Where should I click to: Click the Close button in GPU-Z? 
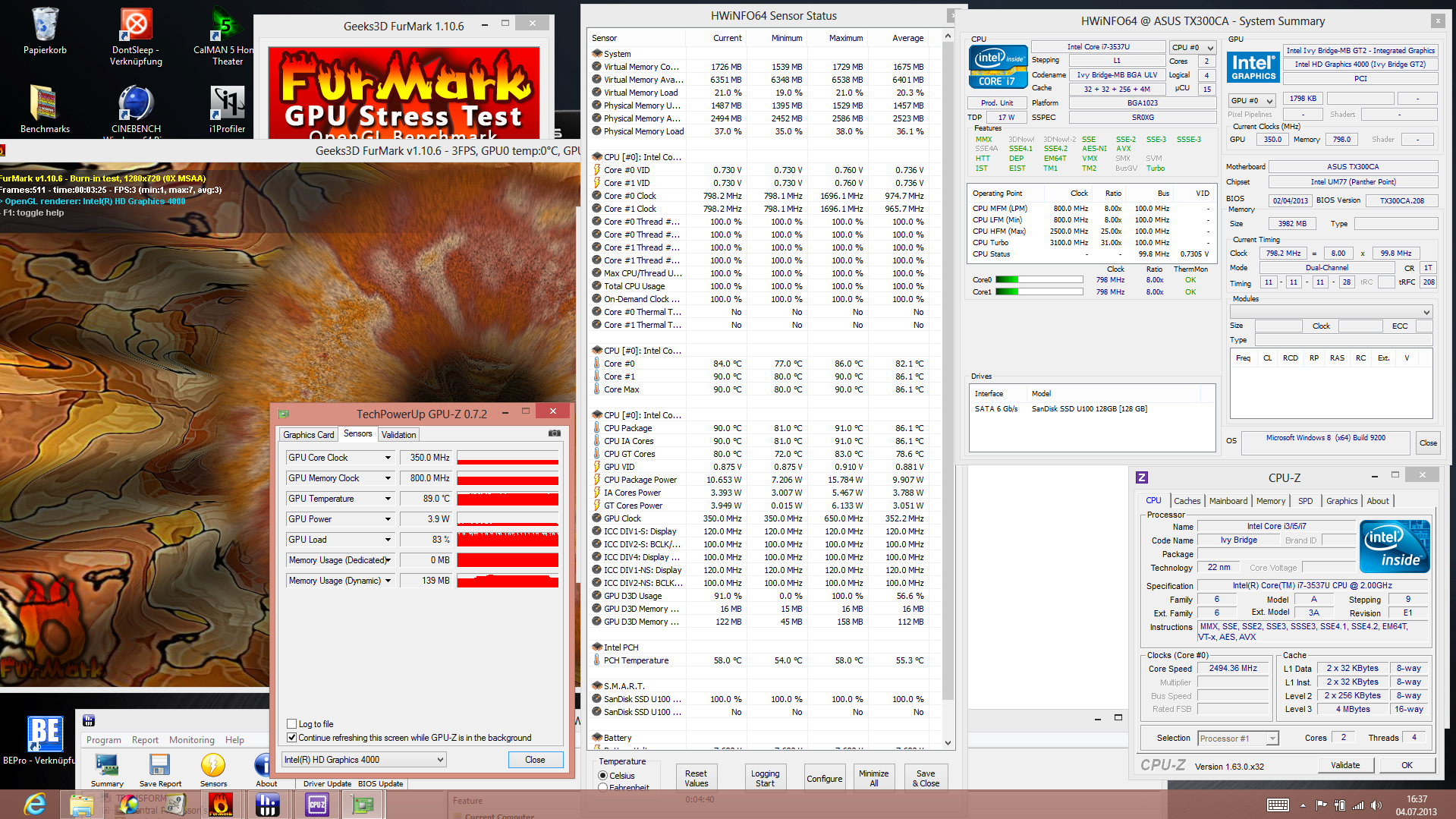(x=535, y=760)
